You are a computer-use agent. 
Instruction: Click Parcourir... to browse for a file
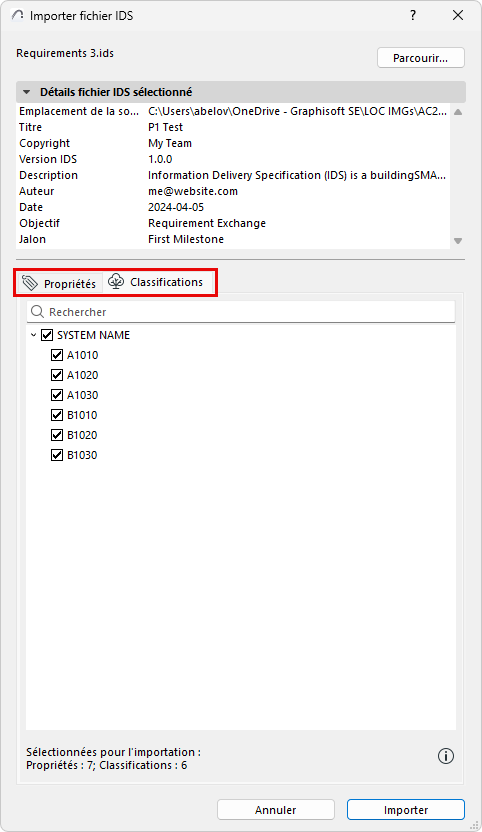coord(420,58)
